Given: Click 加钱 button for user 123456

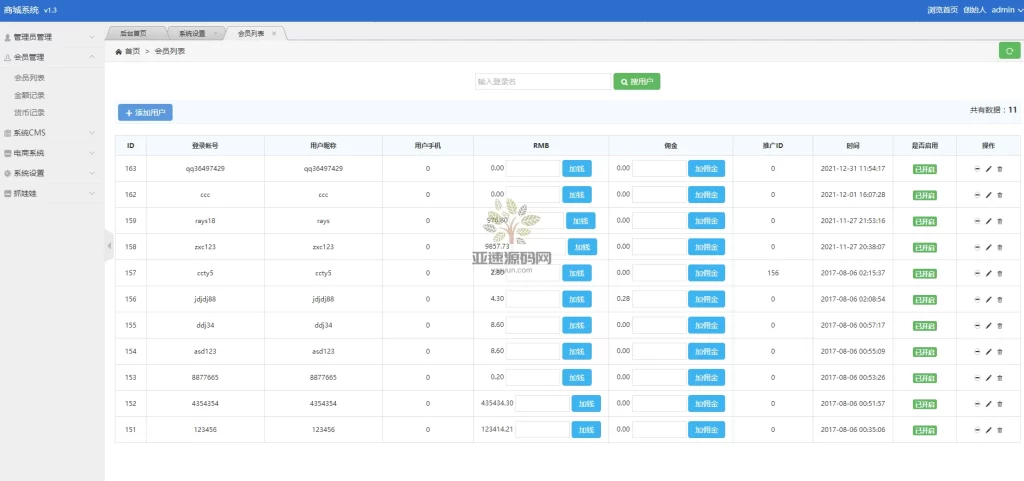Looking at the screenshot, I should 586,430.
